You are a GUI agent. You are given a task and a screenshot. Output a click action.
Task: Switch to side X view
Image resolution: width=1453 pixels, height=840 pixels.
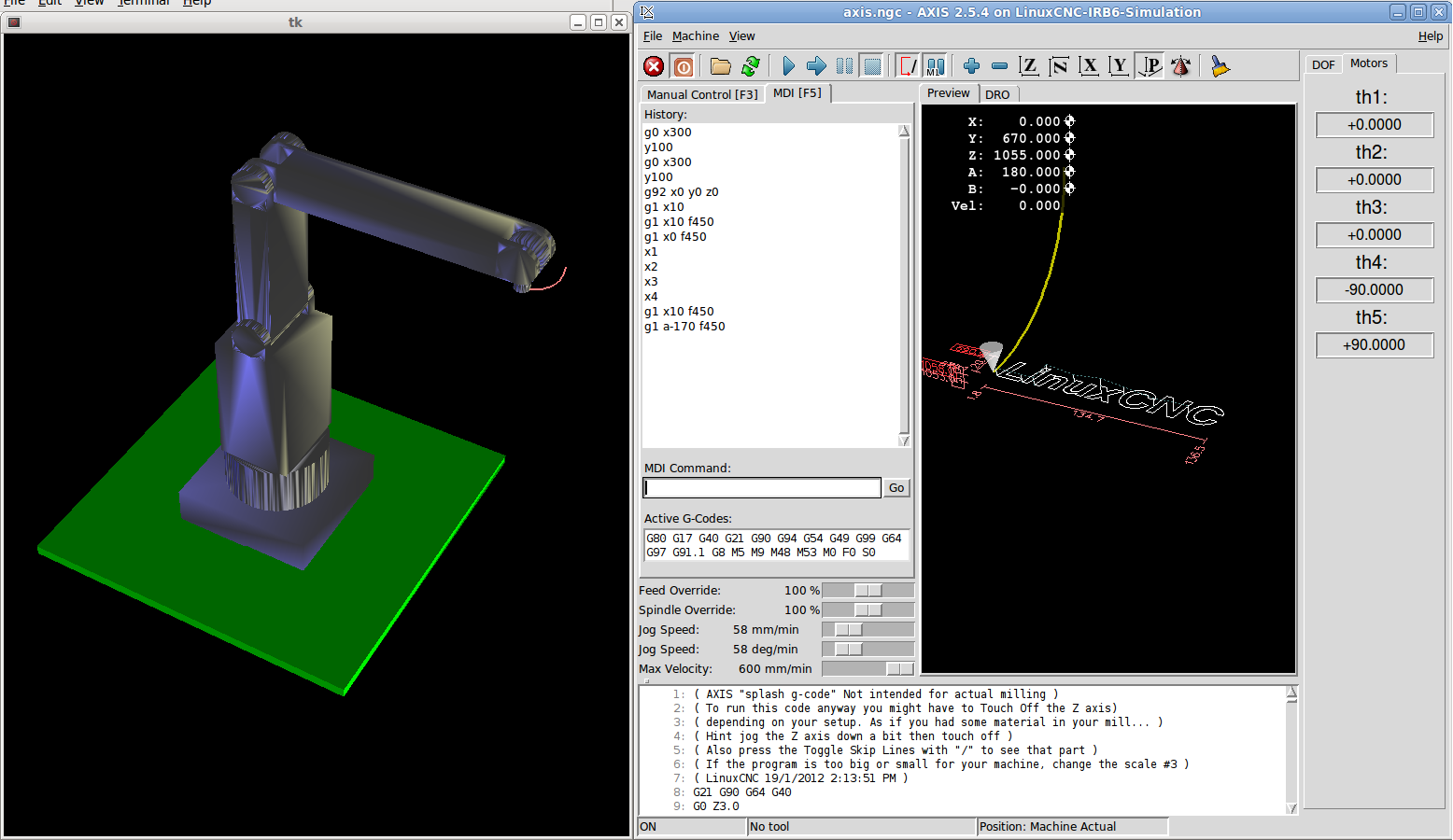1089,66
